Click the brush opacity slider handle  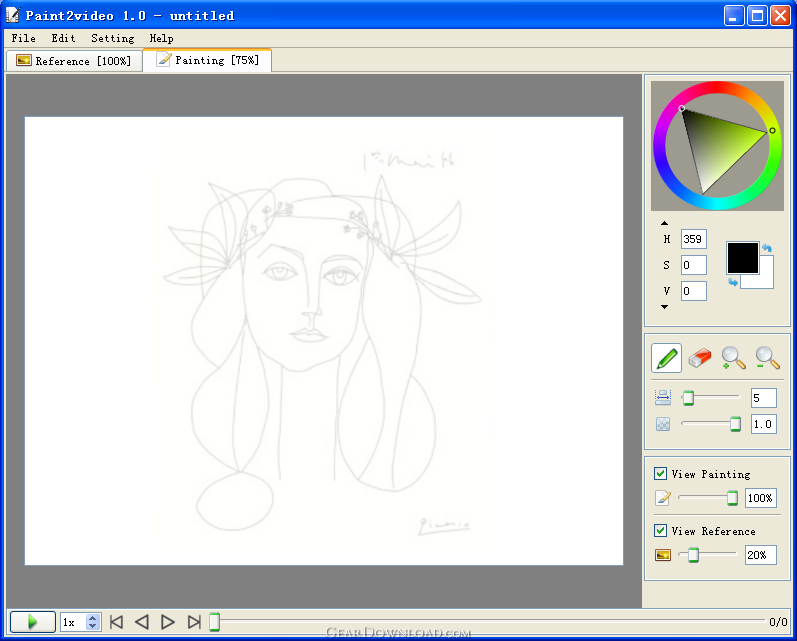pos(735,424)
